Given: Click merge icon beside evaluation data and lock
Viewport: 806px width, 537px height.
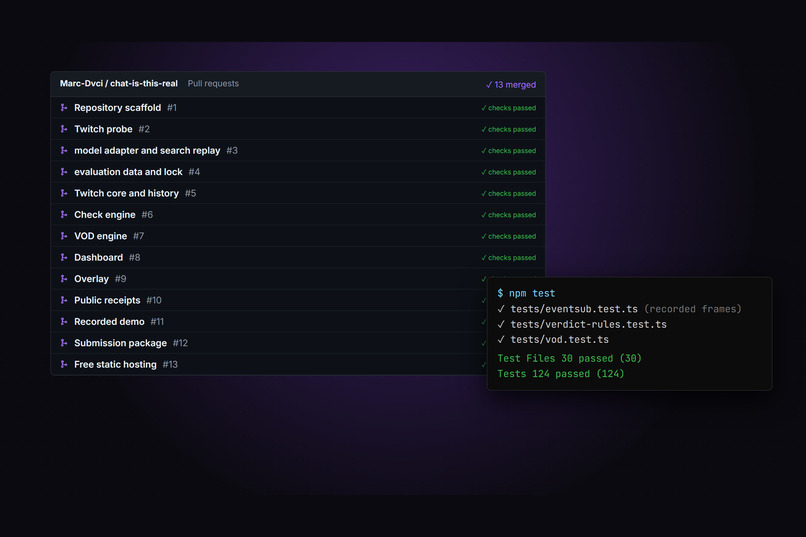Looking at the screenshot, I should pyautogui.click(x=64, y=172).
